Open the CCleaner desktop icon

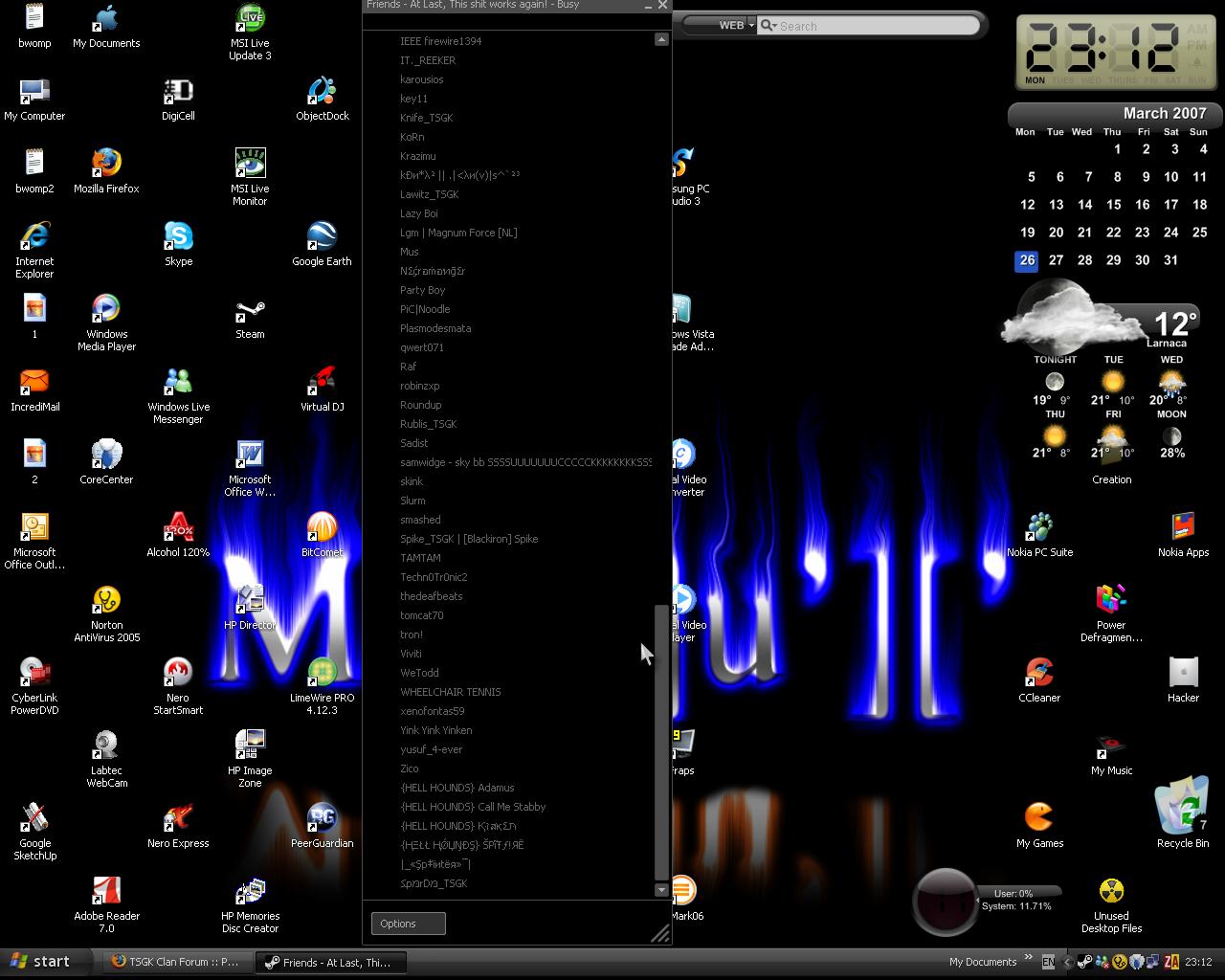click(x=1039, y=675)
